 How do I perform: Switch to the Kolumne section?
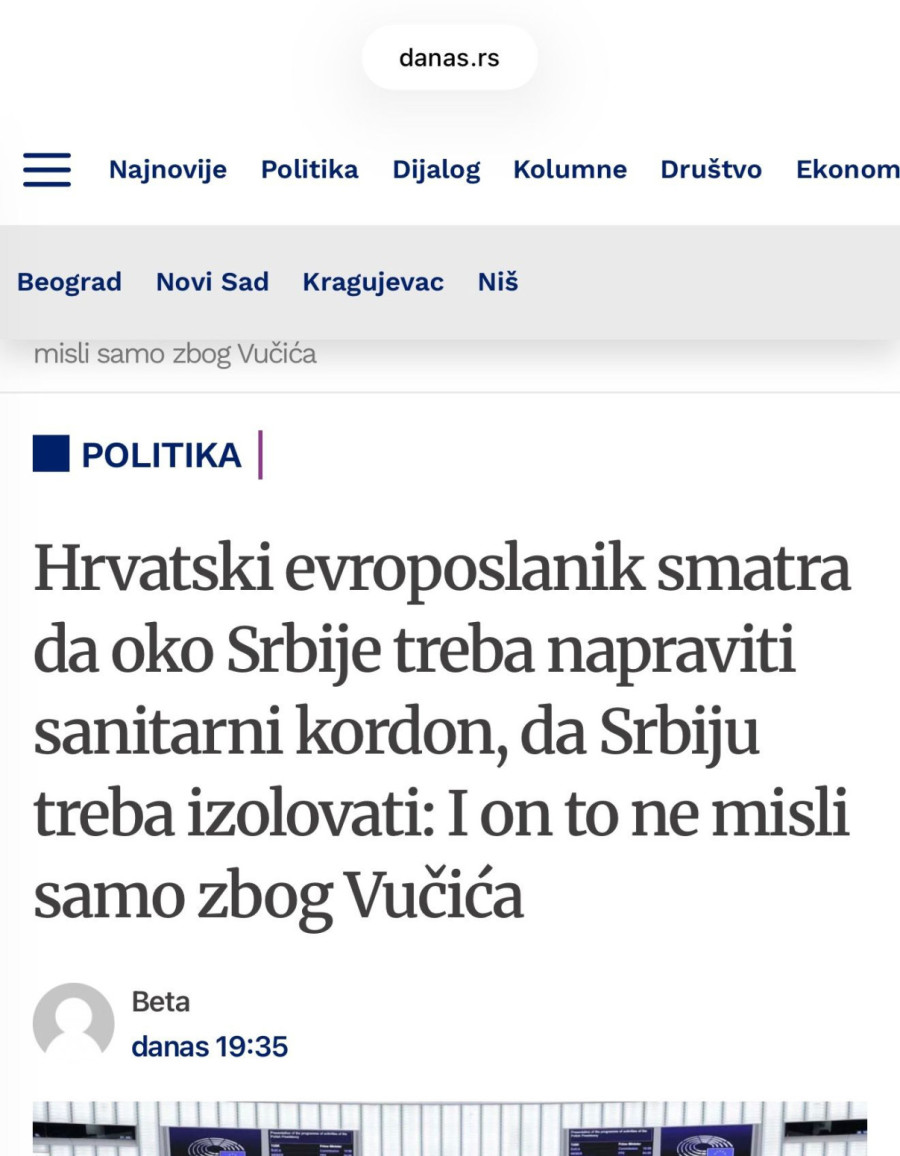pos(570,170)
